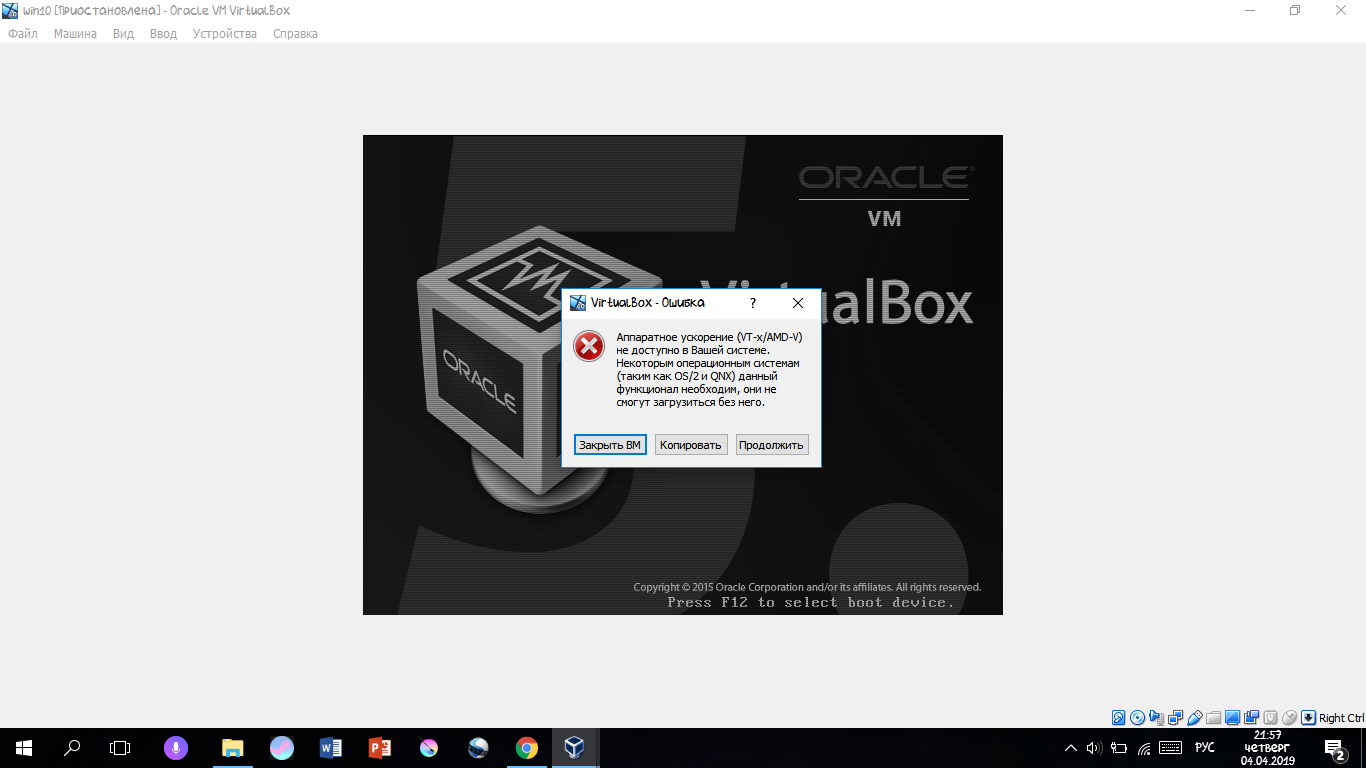Click the video capture status icon
This screenshot has width=1366, height=768.
pos(1251,717)
